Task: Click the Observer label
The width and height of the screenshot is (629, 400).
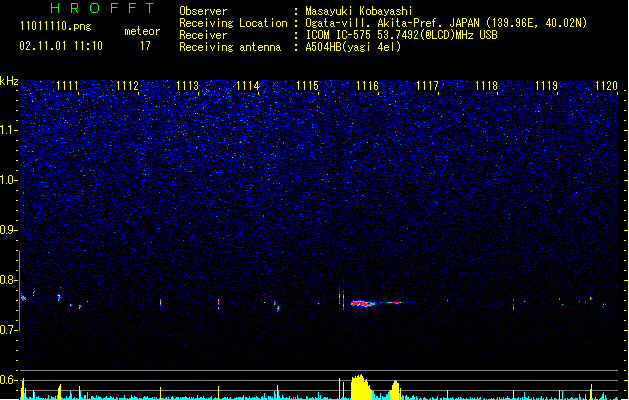Action: tap(203, 11)
